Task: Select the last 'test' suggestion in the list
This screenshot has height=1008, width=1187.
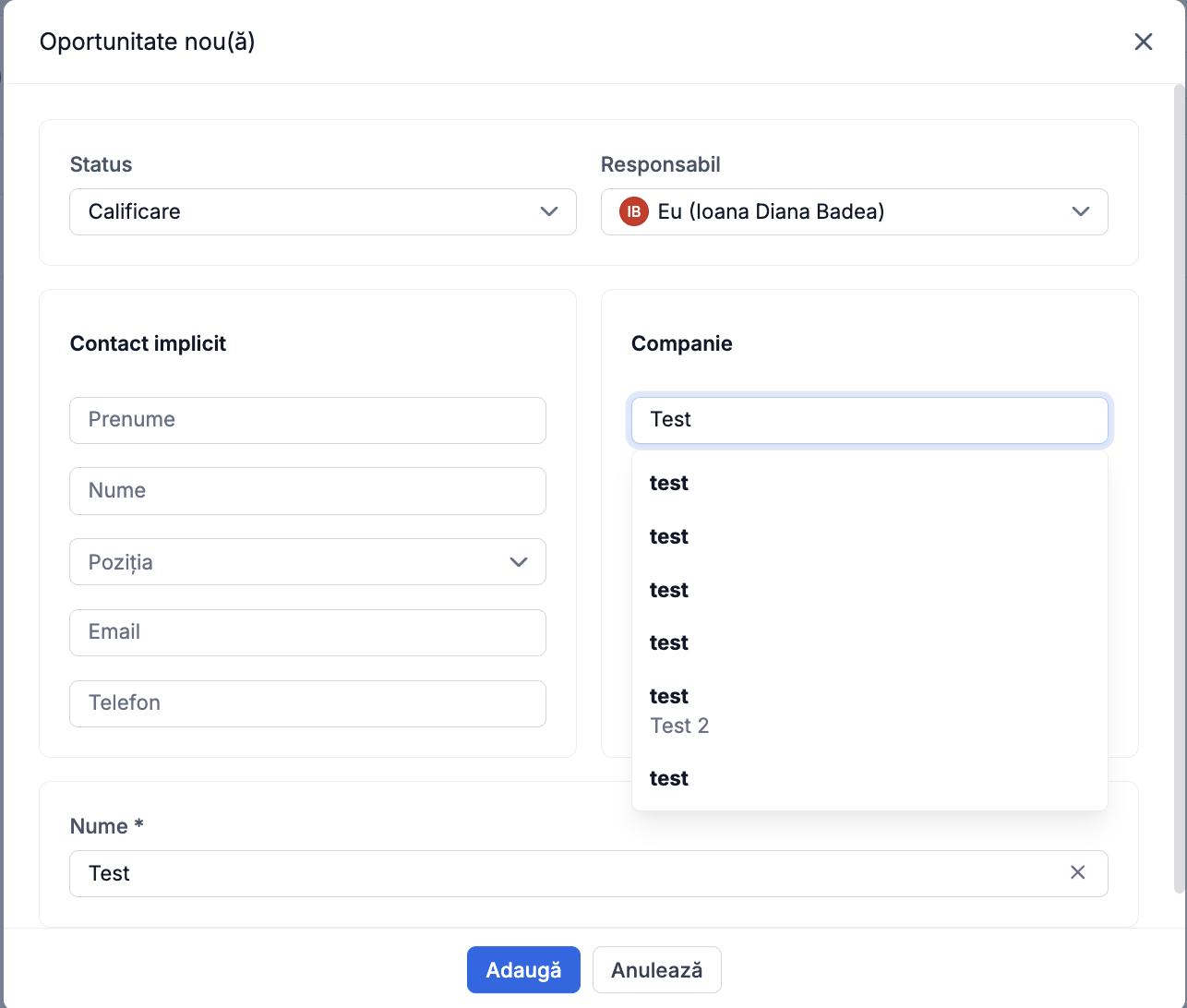Action: coord(869,778)
